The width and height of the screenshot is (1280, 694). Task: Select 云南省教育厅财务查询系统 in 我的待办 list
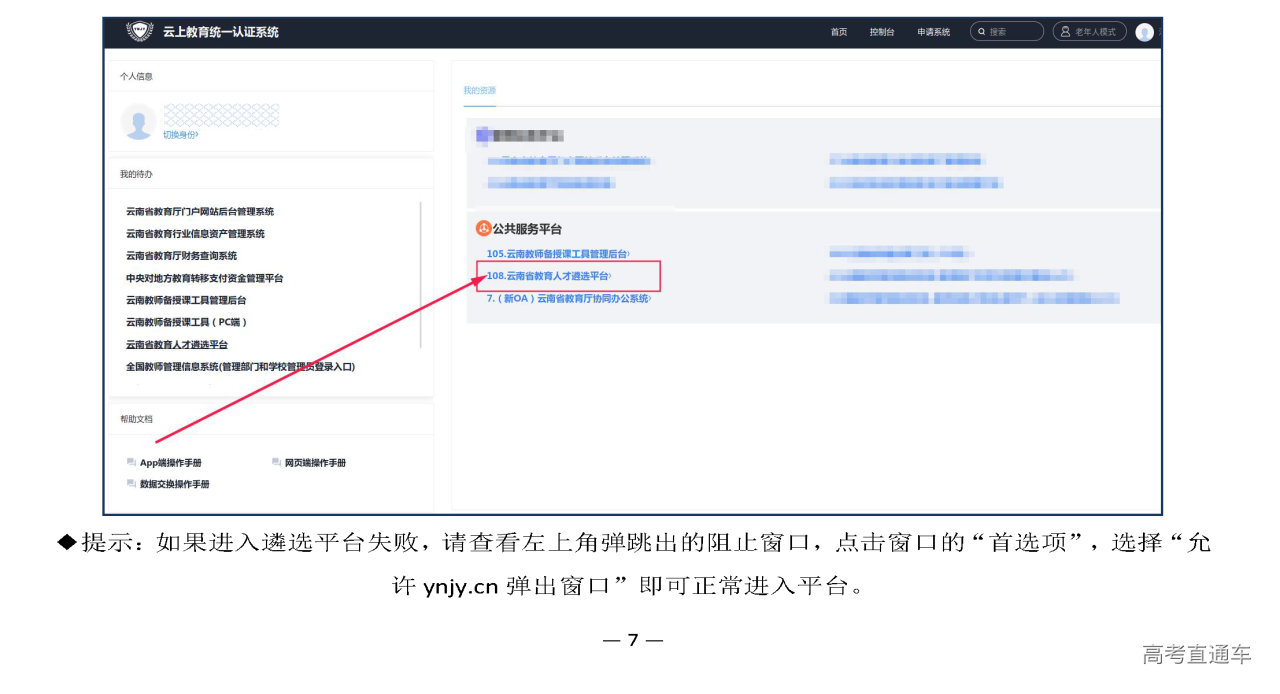click(181, 256)
